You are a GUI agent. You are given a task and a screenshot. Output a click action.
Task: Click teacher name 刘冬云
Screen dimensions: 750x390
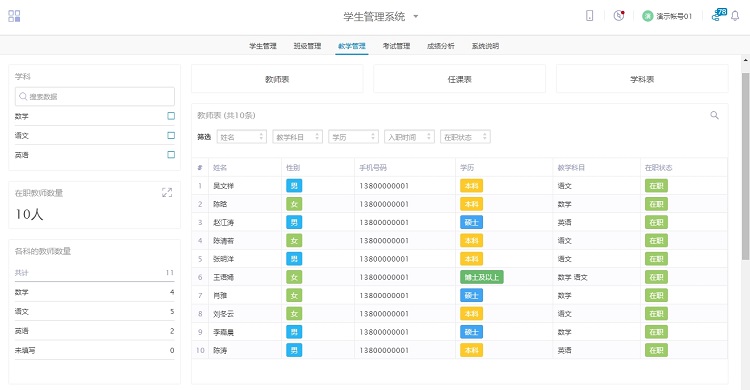tap(223, 314)
